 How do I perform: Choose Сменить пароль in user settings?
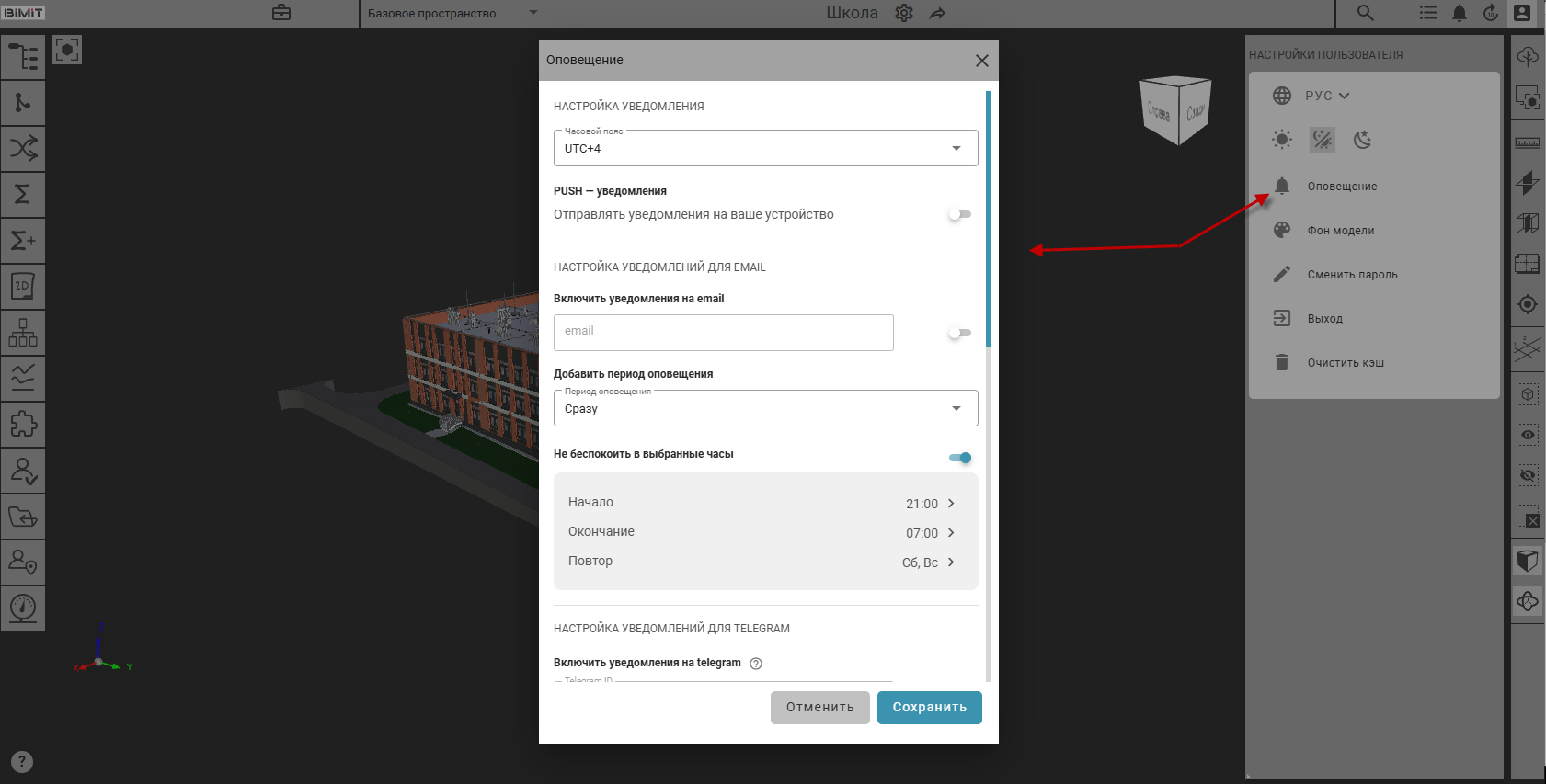(x=1352, y=275)
